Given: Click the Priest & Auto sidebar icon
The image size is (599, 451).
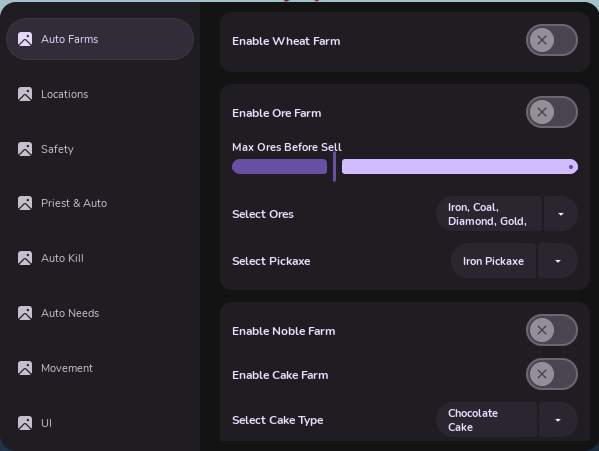Looking at the screenshot, I should click(25, 203).
